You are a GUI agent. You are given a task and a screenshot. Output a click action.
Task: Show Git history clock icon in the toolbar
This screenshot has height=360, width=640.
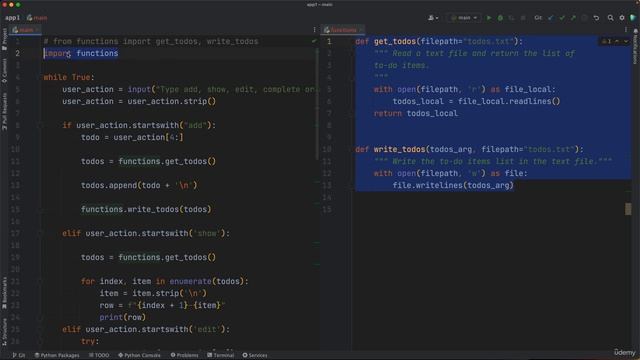point(584,18)
